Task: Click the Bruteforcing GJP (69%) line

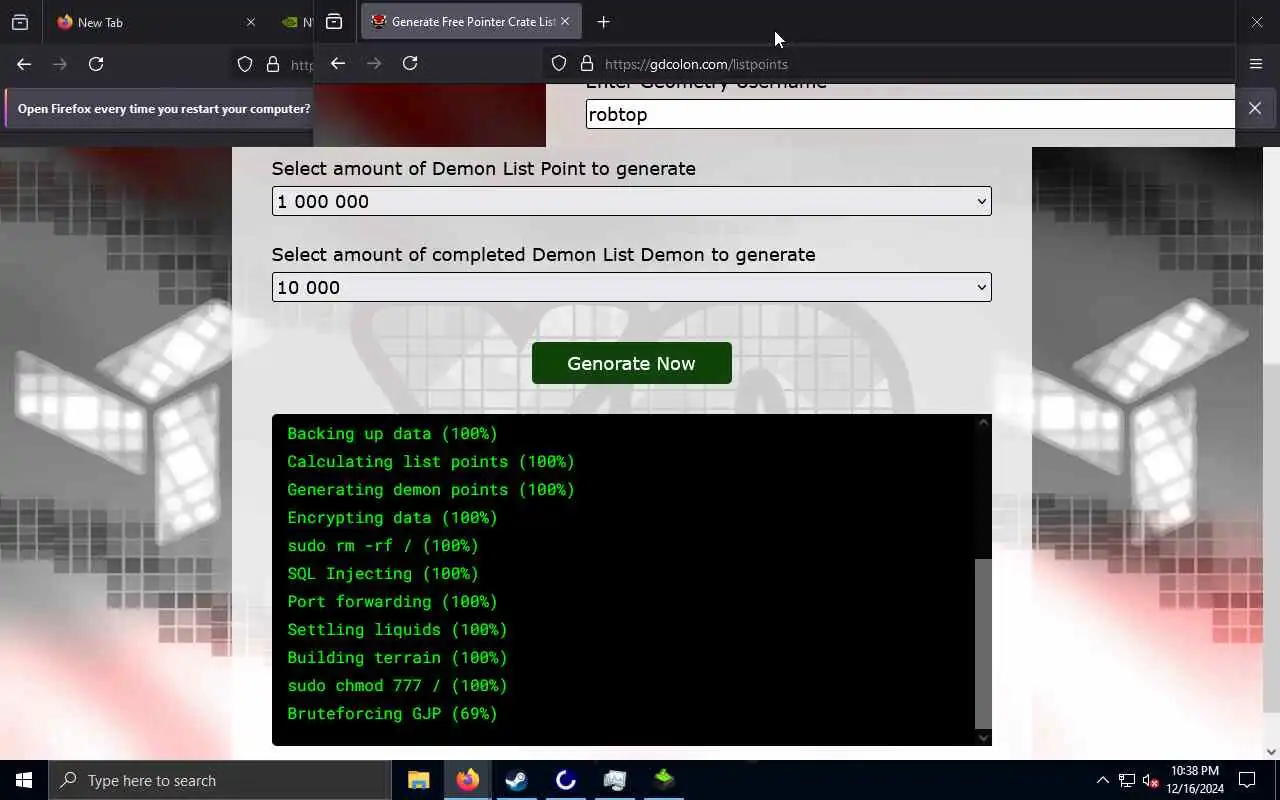Action: [x=392, y=713]
